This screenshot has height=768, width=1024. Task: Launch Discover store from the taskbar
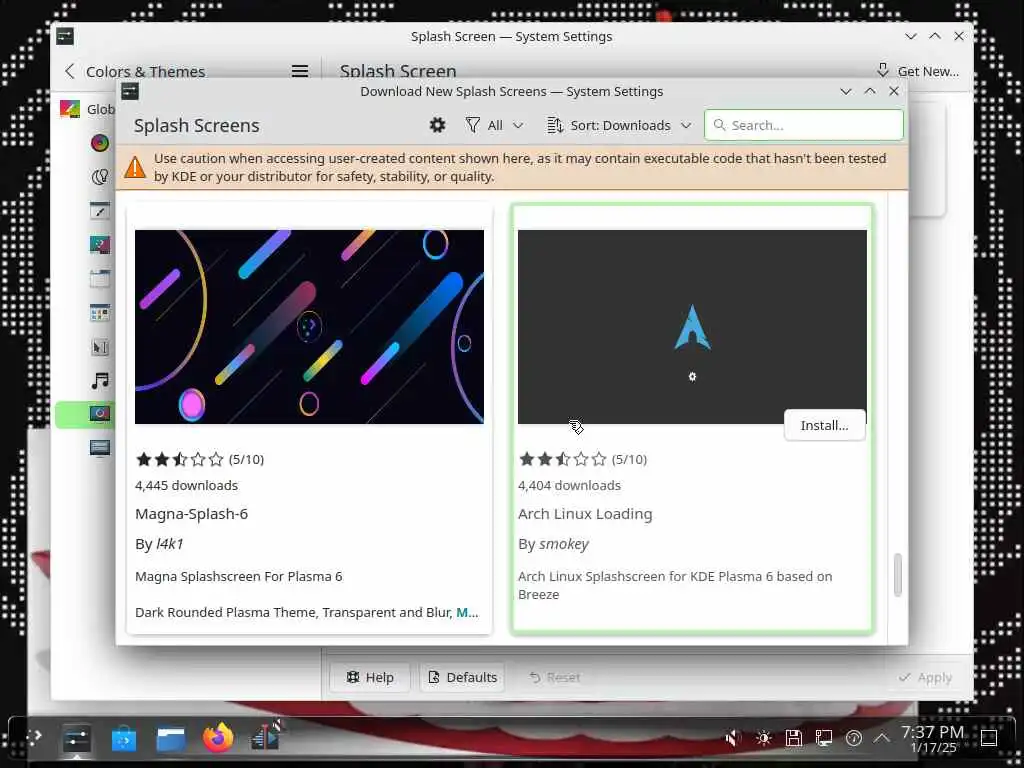(123, 739)
